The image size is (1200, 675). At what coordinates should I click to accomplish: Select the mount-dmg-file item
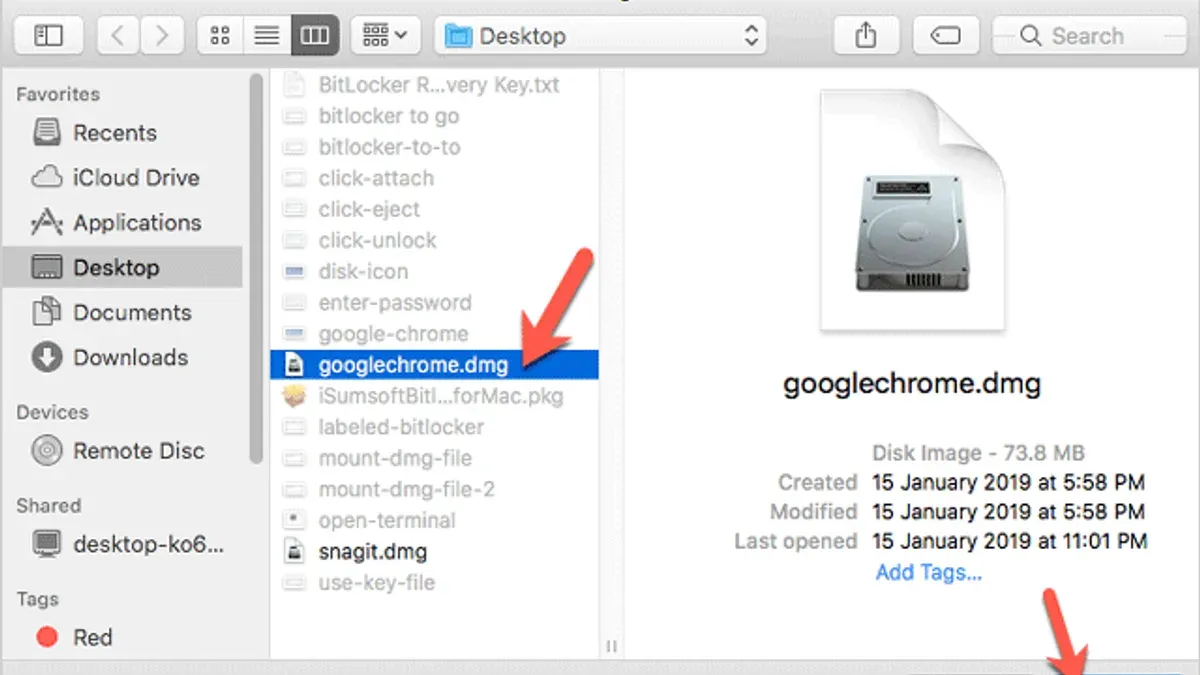coord(434,458)
